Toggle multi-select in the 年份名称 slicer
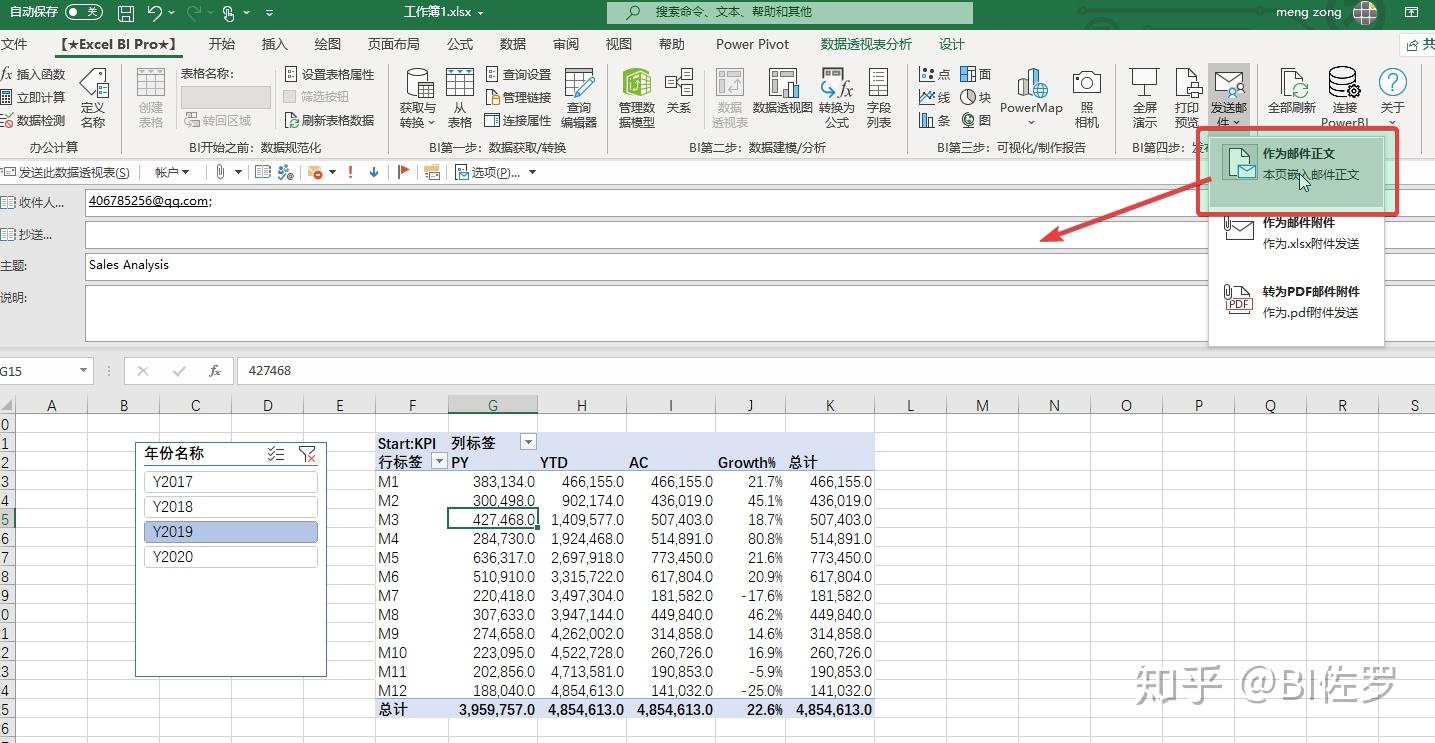Screen dimensions: 1435x743 276,453
